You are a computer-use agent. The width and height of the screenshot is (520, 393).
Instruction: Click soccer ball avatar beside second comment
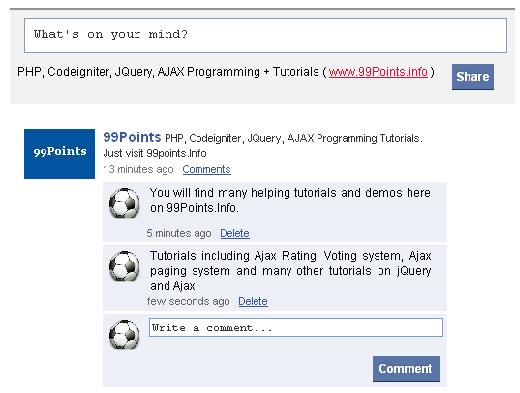[x=124, y=266]
